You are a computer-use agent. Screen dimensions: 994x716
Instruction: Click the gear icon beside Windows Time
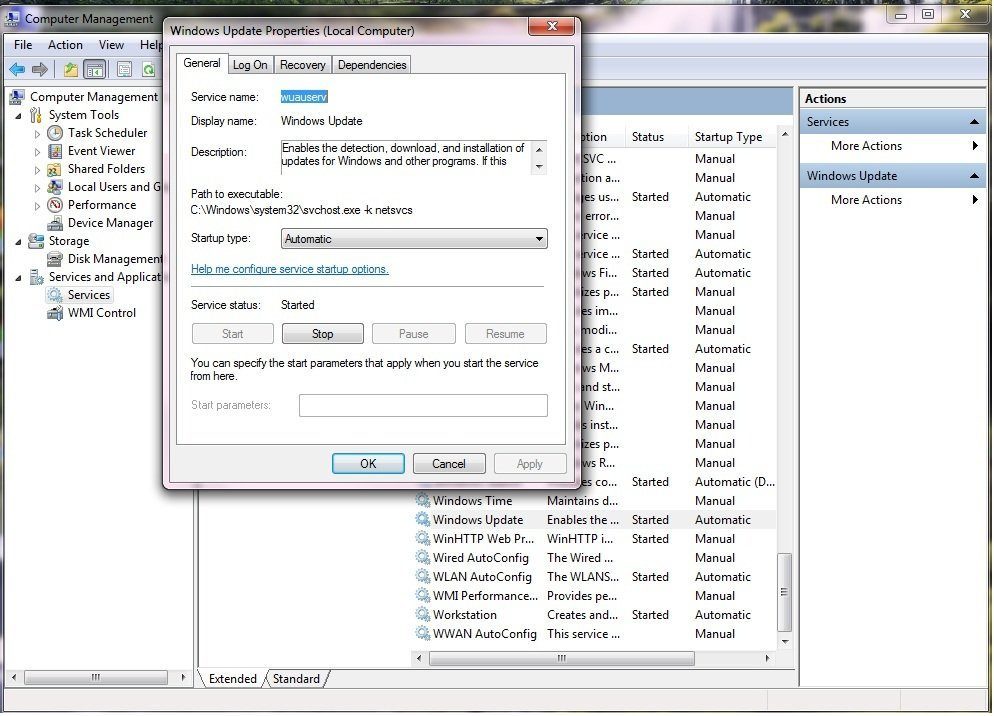(x=422, y=500)
